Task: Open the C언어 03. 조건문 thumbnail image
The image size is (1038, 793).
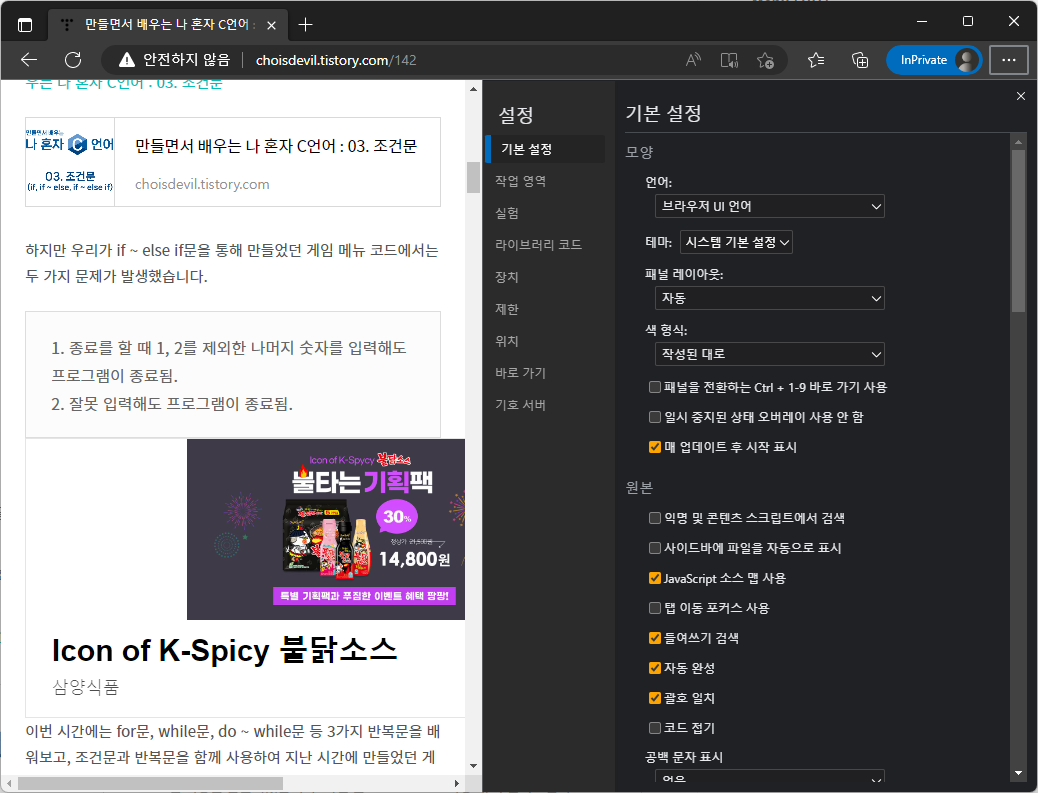Action: pos(70,162)
